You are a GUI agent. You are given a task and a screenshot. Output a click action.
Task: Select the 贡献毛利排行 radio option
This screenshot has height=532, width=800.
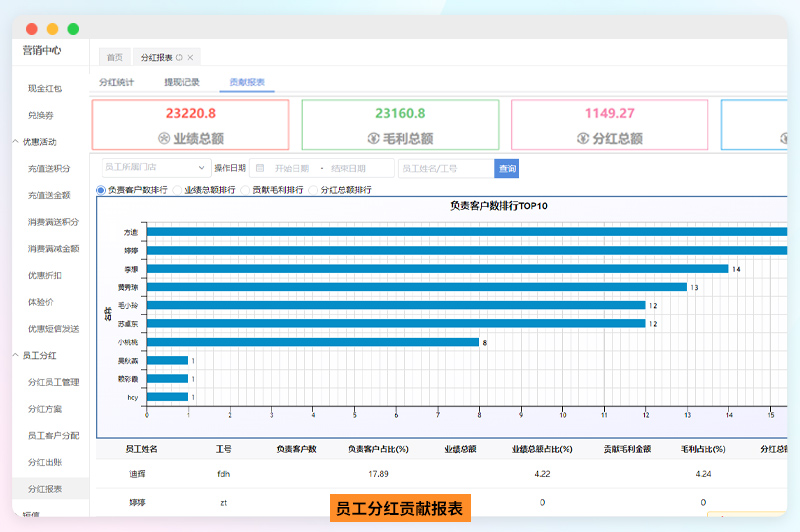(x=245, y=189)
